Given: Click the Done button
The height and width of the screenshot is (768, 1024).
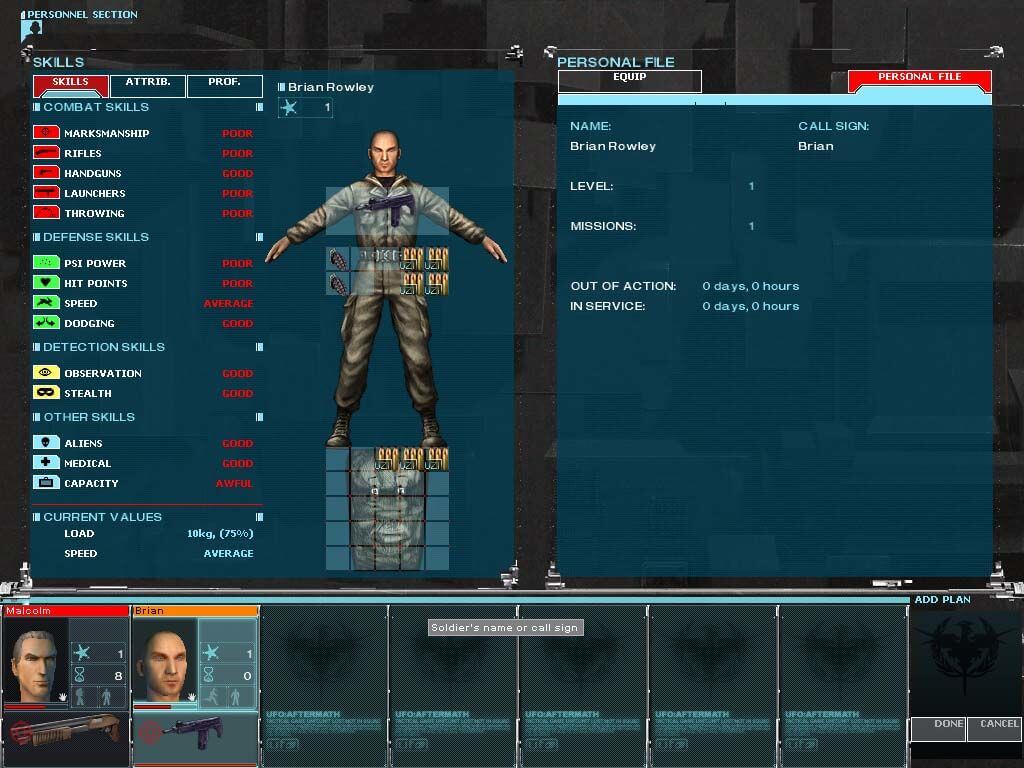Looking at the screenshot, I should tap(938, 729).
